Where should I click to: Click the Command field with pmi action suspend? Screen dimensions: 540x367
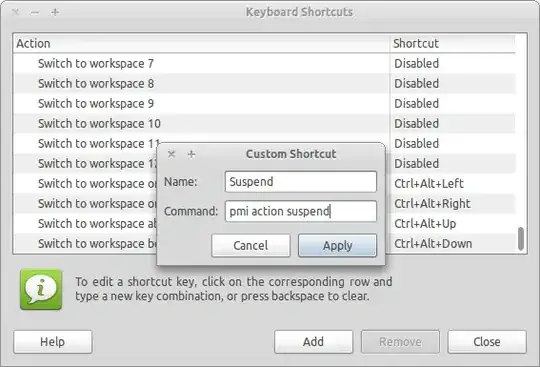pos(301,211)
